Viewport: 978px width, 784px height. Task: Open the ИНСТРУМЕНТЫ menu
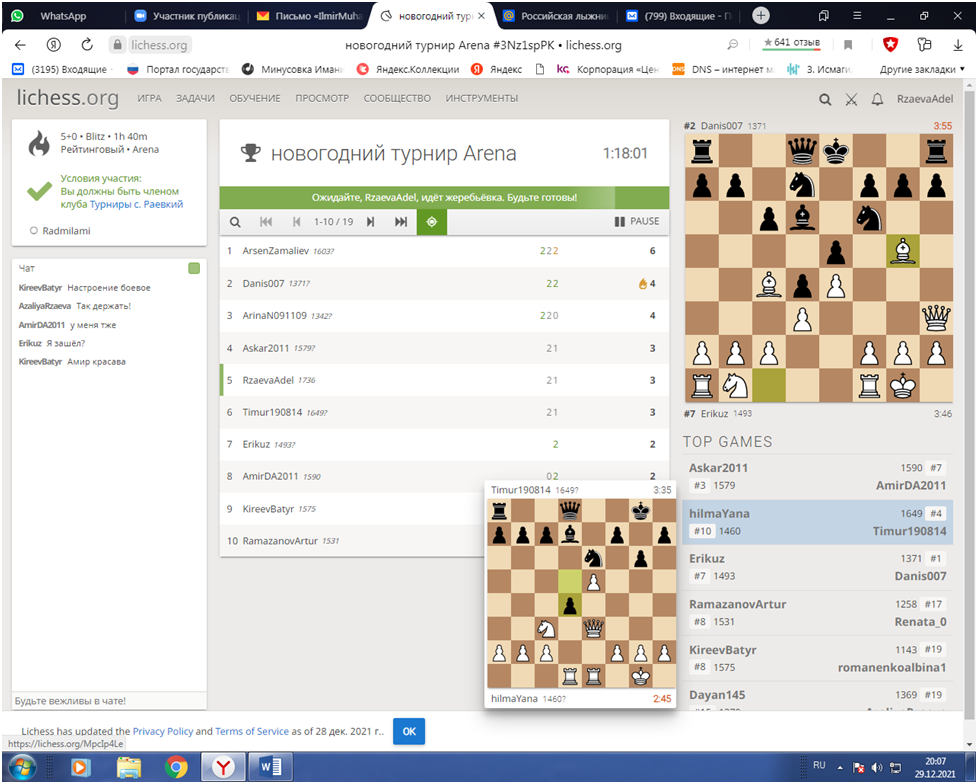482,98
